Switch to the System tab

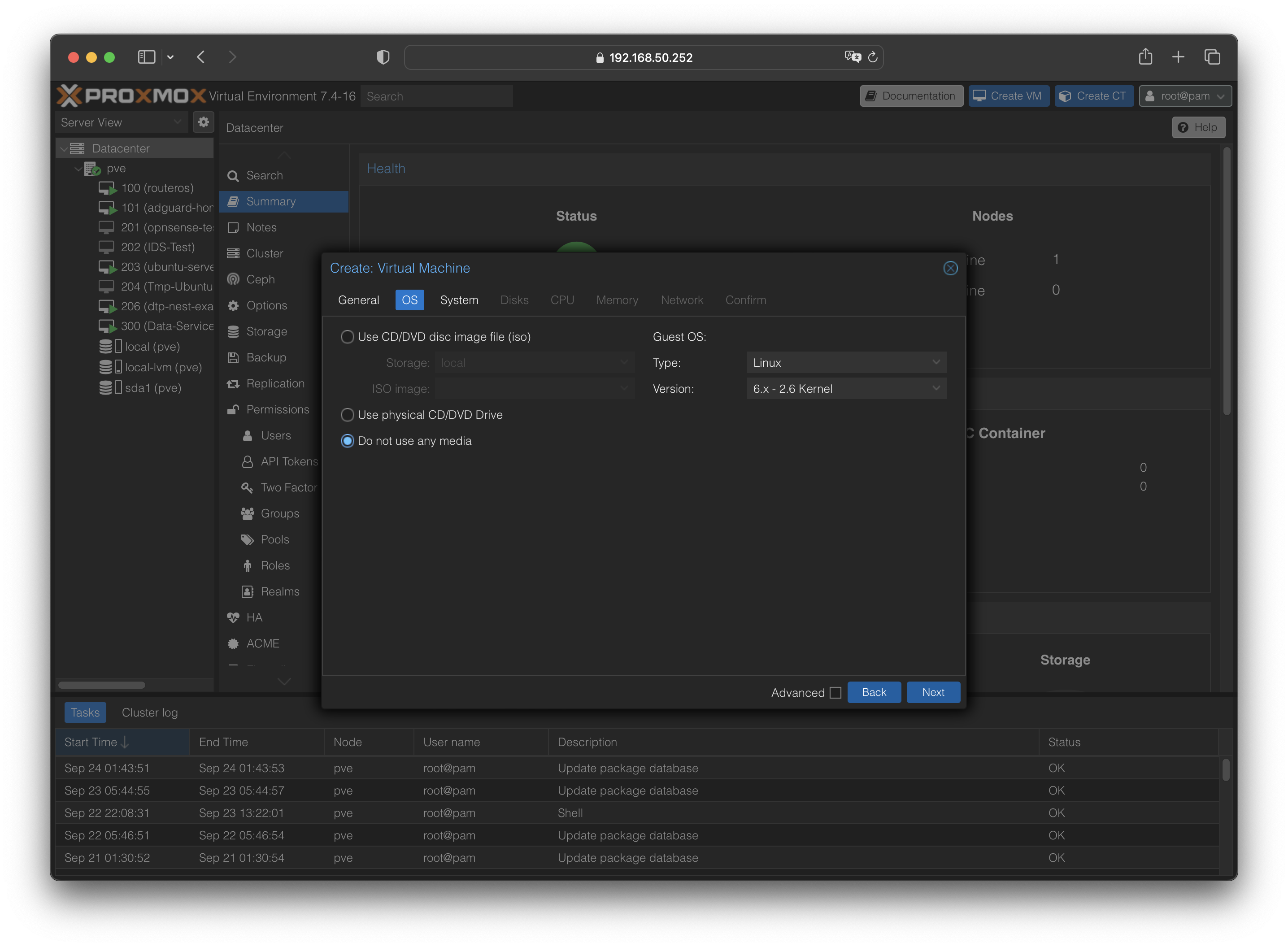tap(459, 300)
